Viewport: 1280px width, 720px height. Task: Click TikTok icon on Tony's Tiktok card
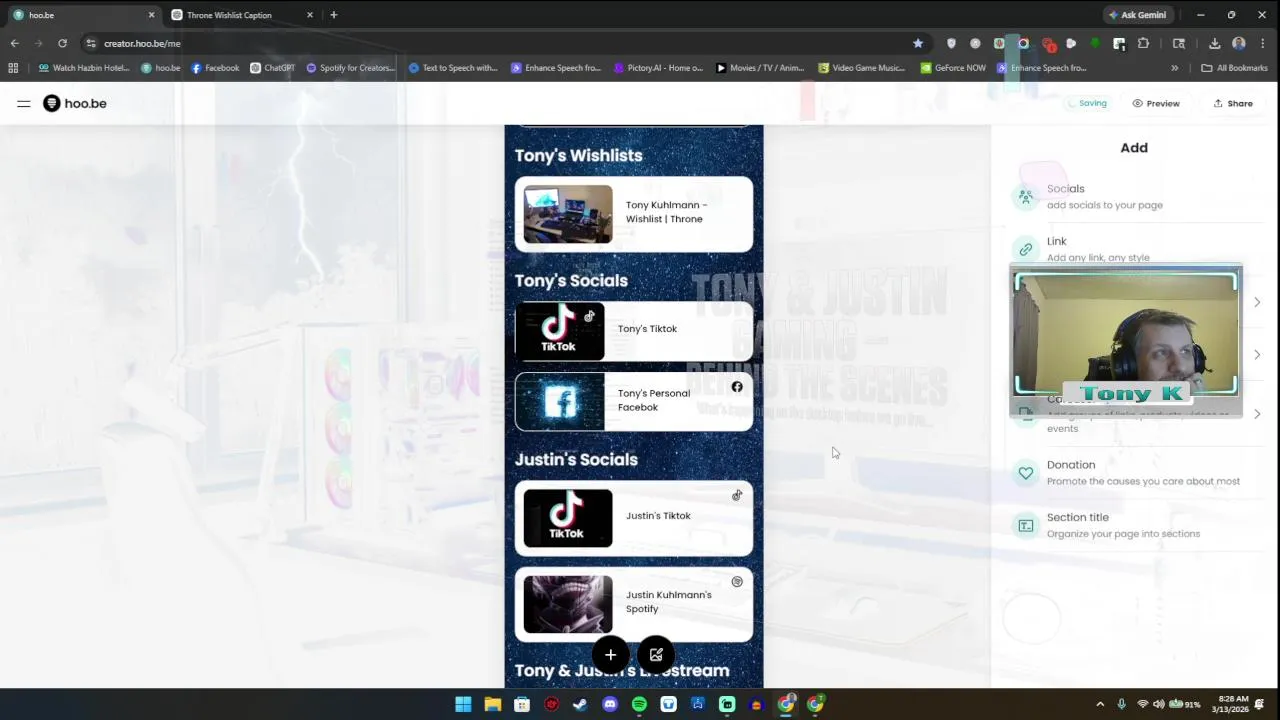click(x=589, y=316)
